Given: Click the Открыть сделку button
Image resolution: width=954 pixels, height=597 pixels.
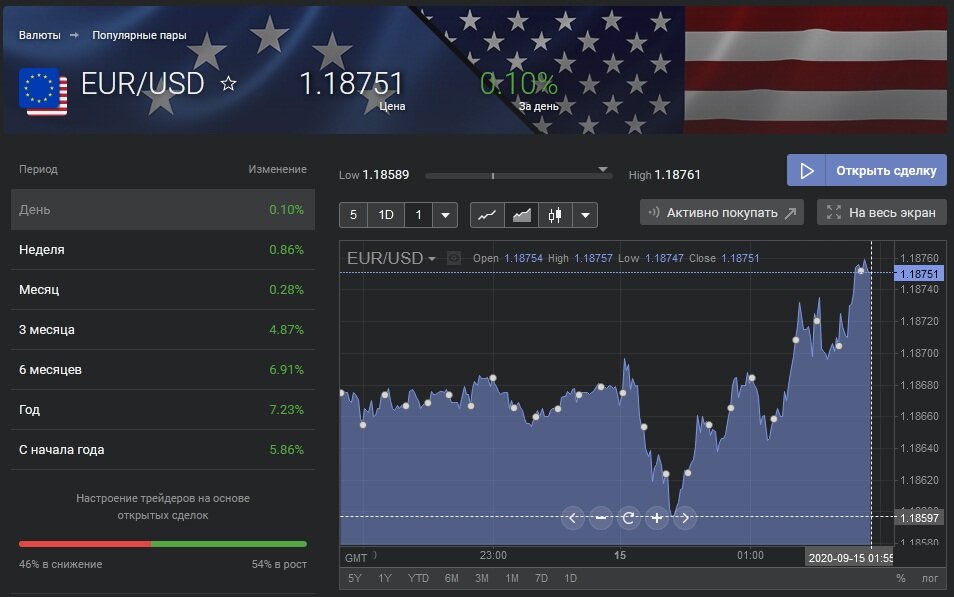Looking at the screenshot, I should click(x=866, y=170).
